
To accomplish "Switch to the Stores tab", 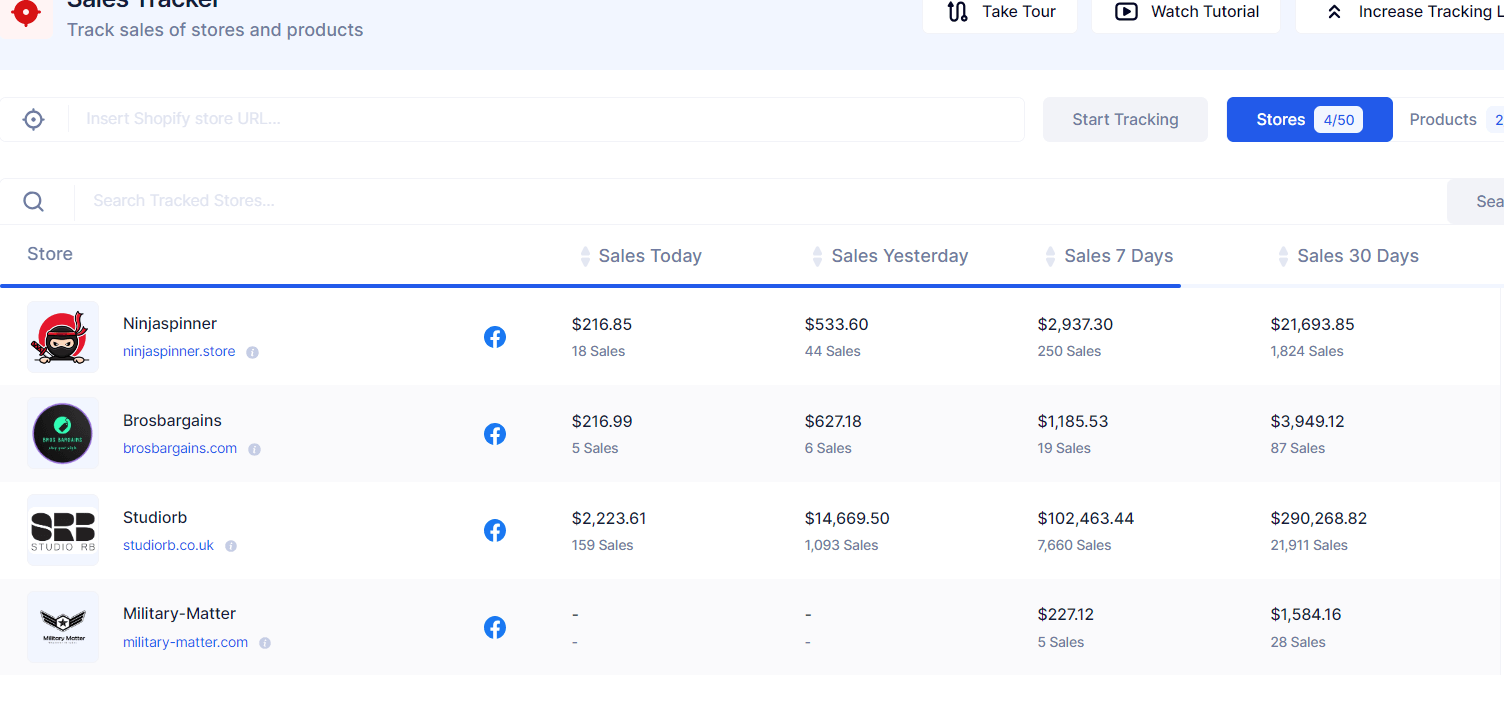I will click(1308, 120).
